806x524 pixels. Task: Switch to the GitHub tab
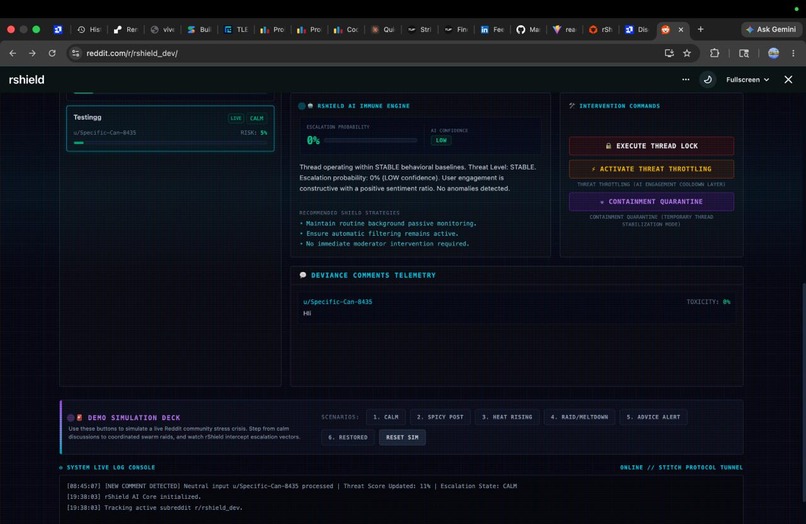pyautogui.click(x=528, y=30)
